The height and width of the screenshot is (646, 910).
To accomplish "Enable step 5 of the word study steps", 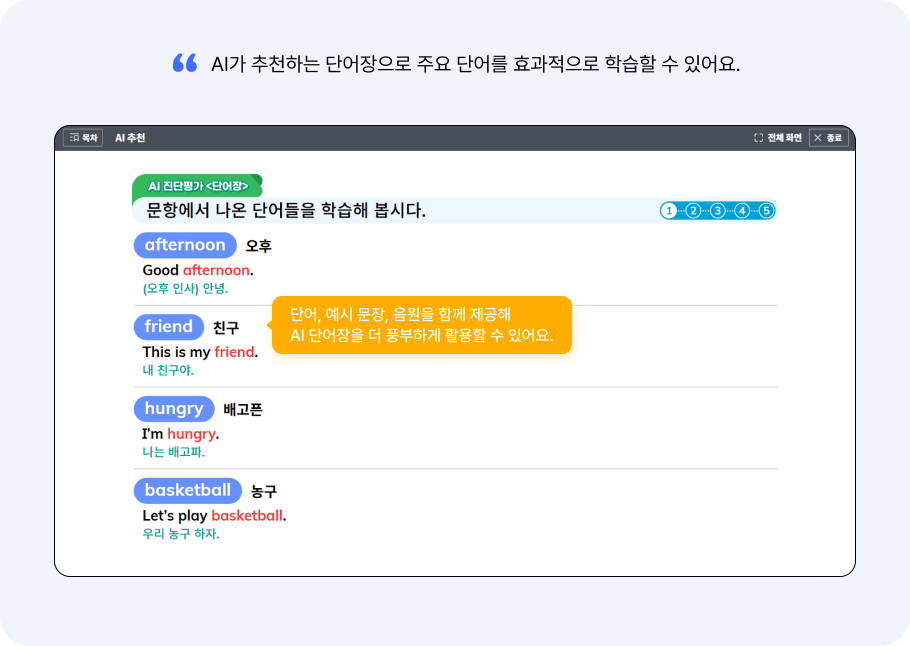I will 766,210.
